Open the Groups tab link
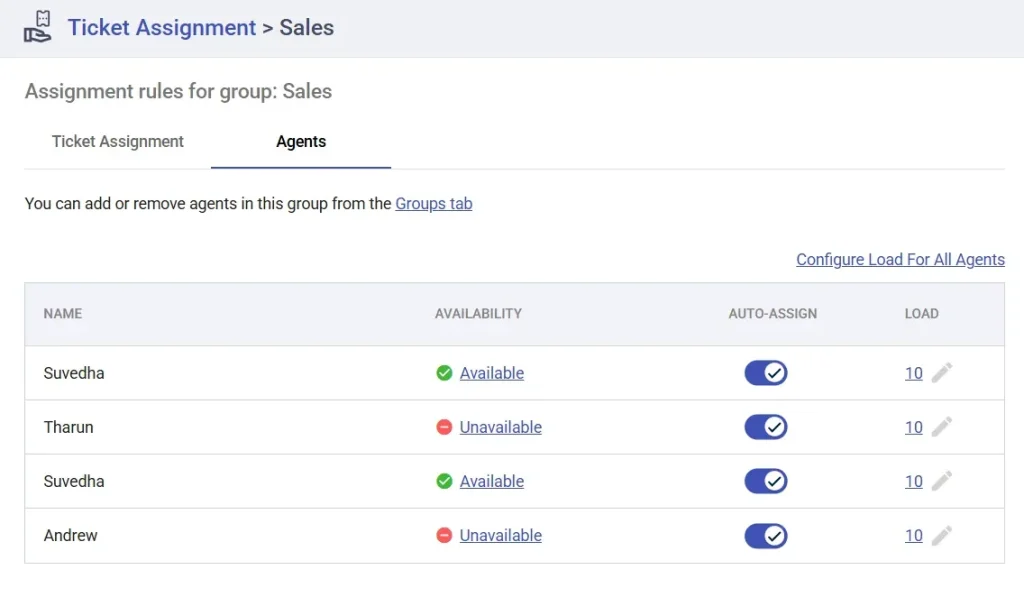This screenshot has width=1024, height=597. pyautogui.click(x=434, y=204)
